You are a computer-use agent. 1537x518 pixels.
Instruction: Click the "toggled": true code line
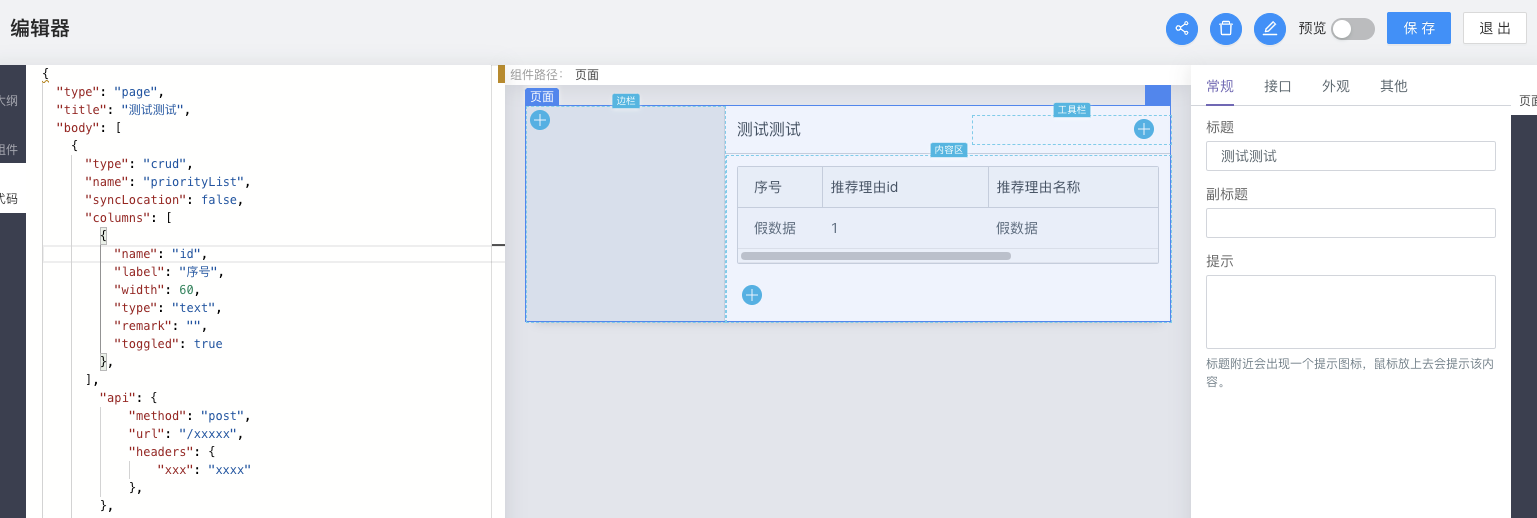[168, 344]
